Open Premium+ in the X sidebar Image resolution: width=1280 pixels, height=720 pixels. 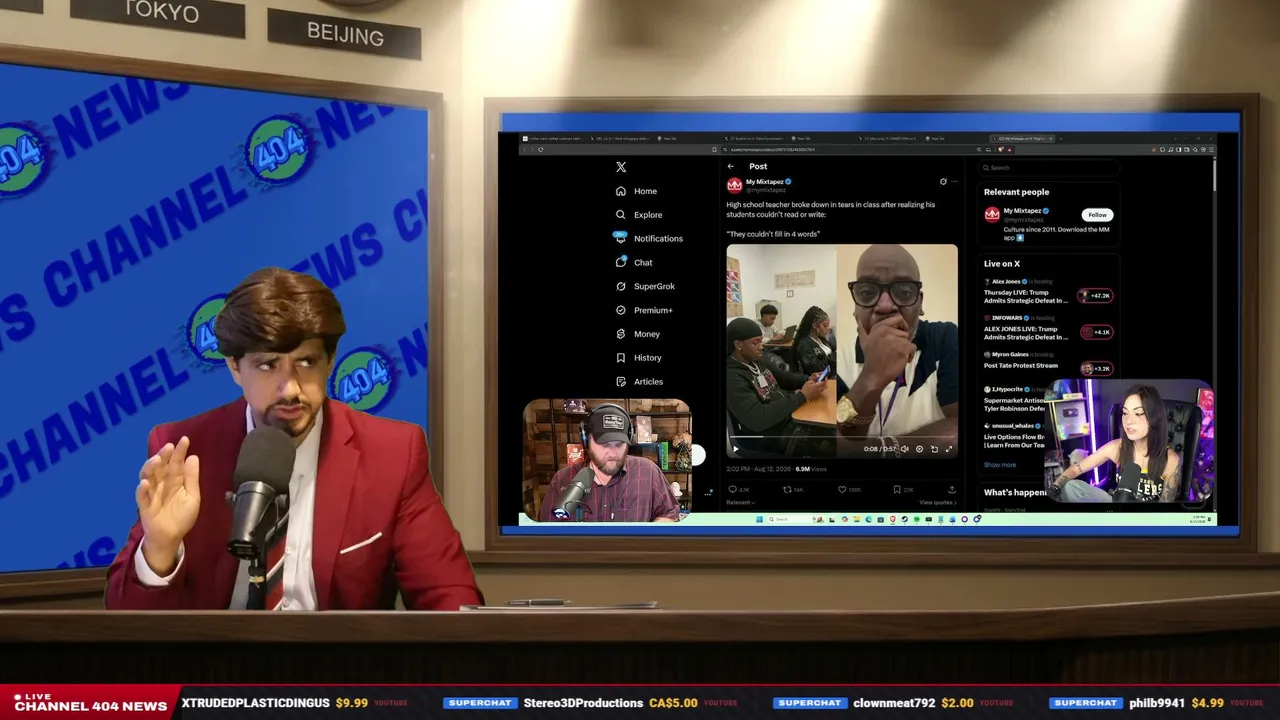644,310
